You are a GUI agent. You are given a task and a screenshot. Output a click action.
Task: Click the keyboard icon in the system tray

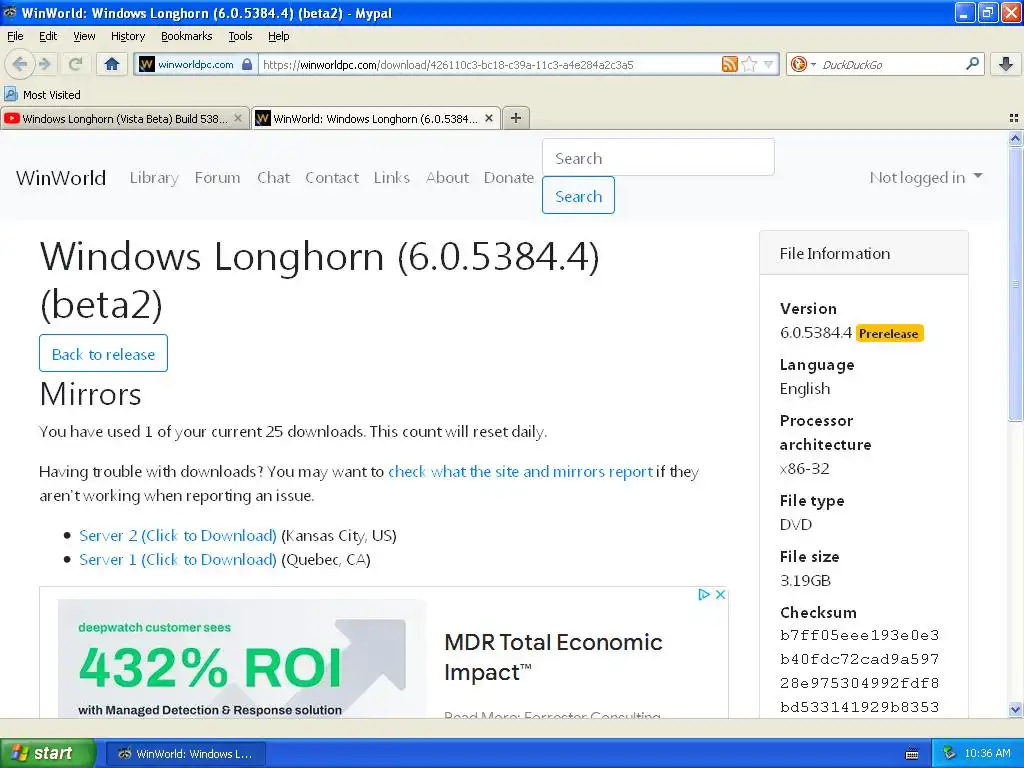pyautogui.click(x=912, y=754)
